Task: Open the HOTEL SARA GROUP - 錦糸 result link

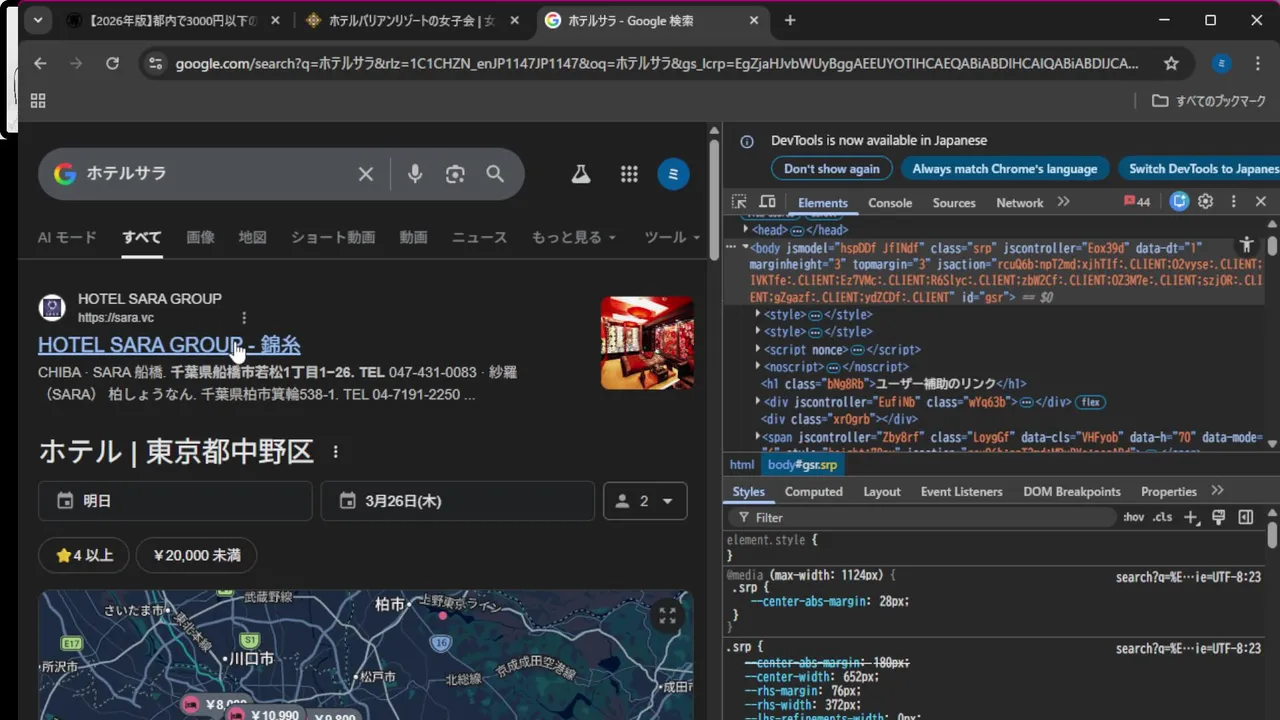Action: point(169,345)
